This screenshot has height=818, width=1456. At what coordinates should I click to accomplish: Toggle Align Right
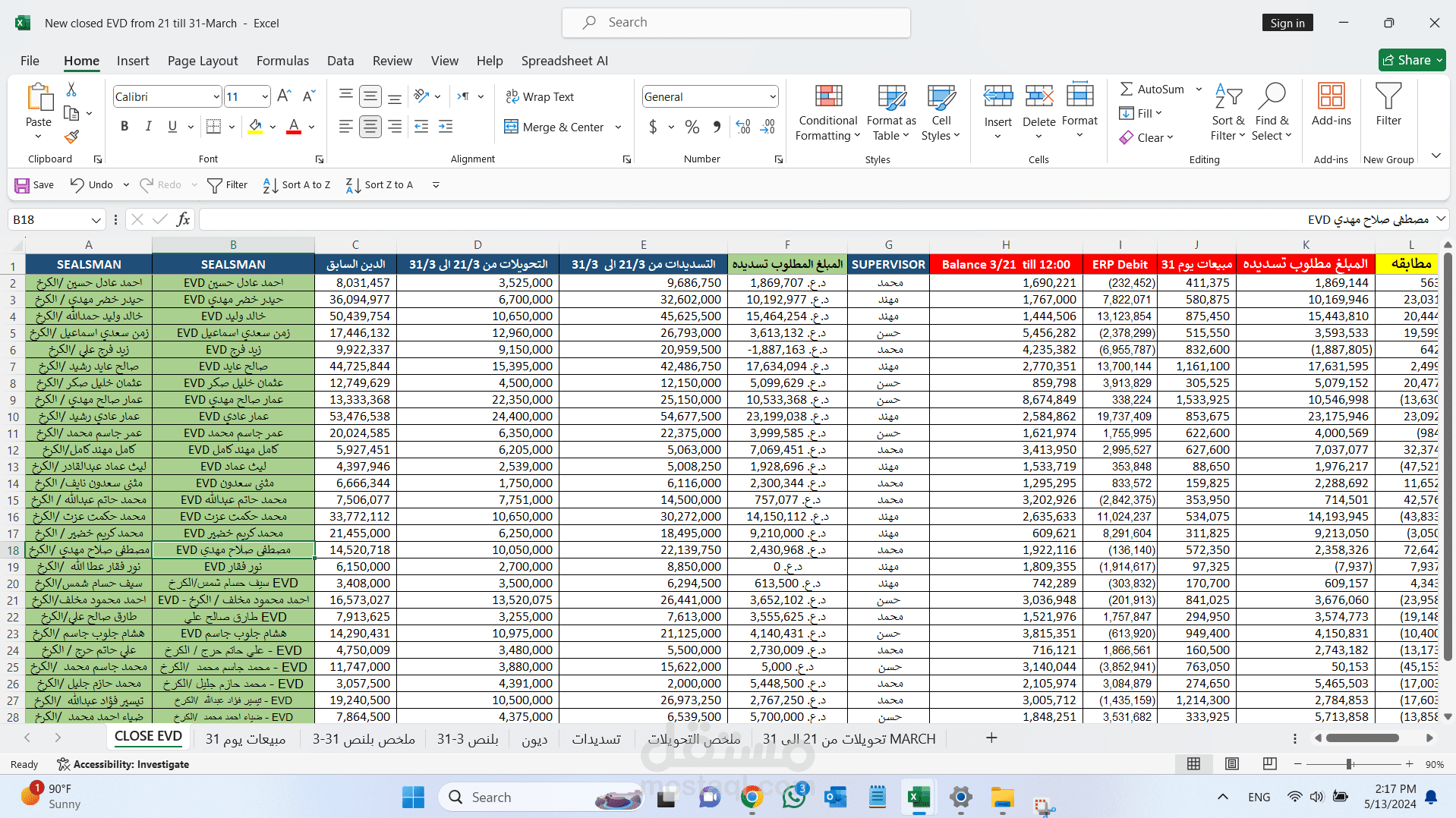(395, 127)
